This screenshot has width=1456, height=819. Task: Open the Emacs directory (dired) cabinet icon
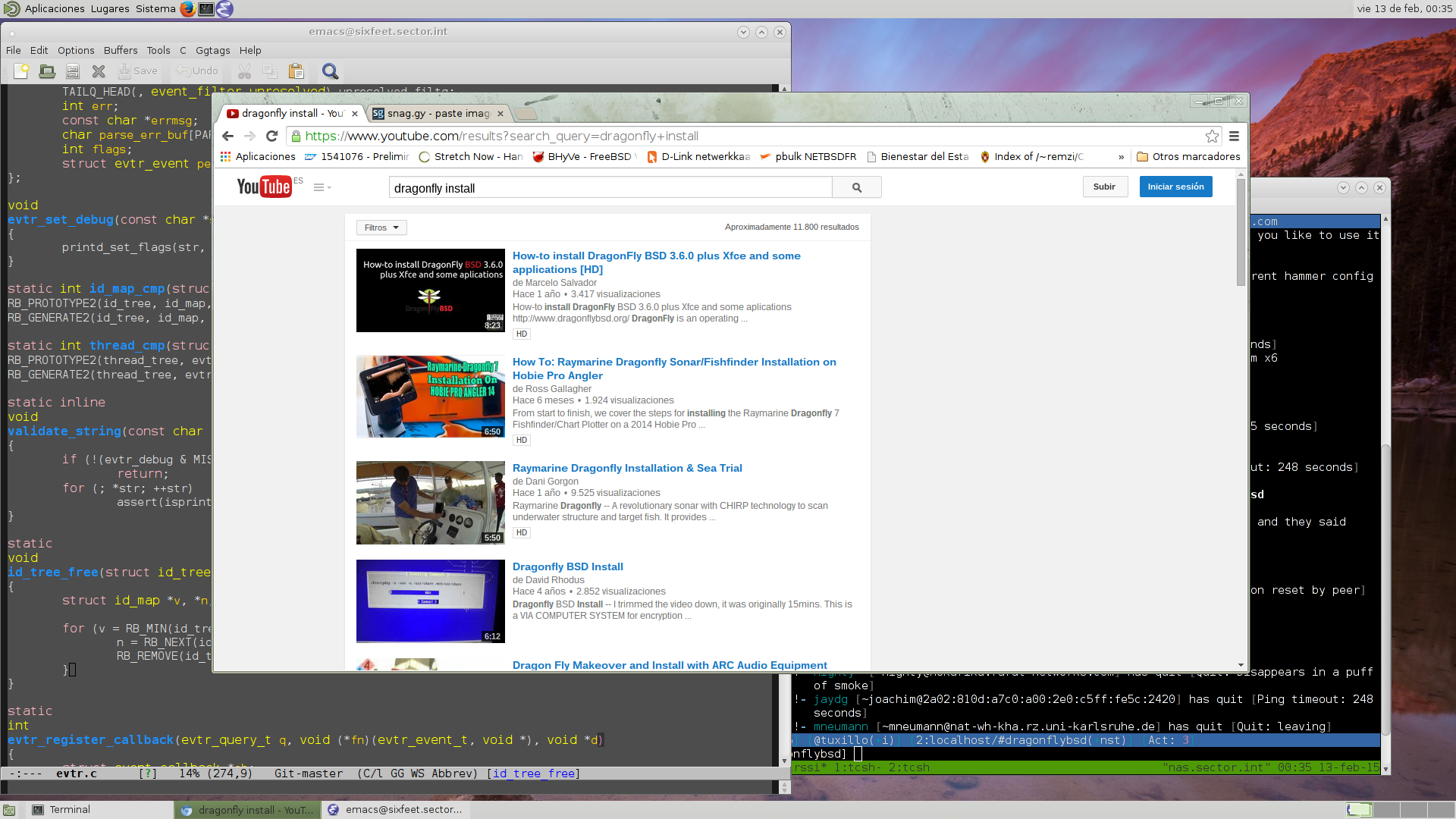click(73, 71)
